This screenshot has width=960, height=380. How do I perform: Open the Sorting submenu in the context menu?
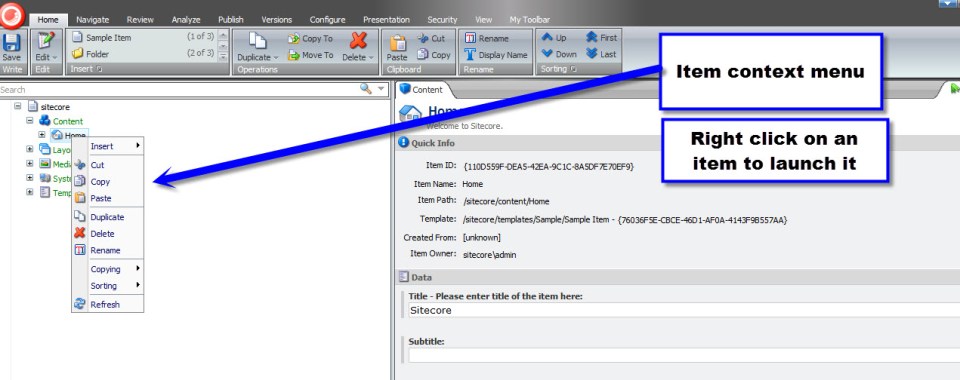pyautogui.click(x=108, y=285)
